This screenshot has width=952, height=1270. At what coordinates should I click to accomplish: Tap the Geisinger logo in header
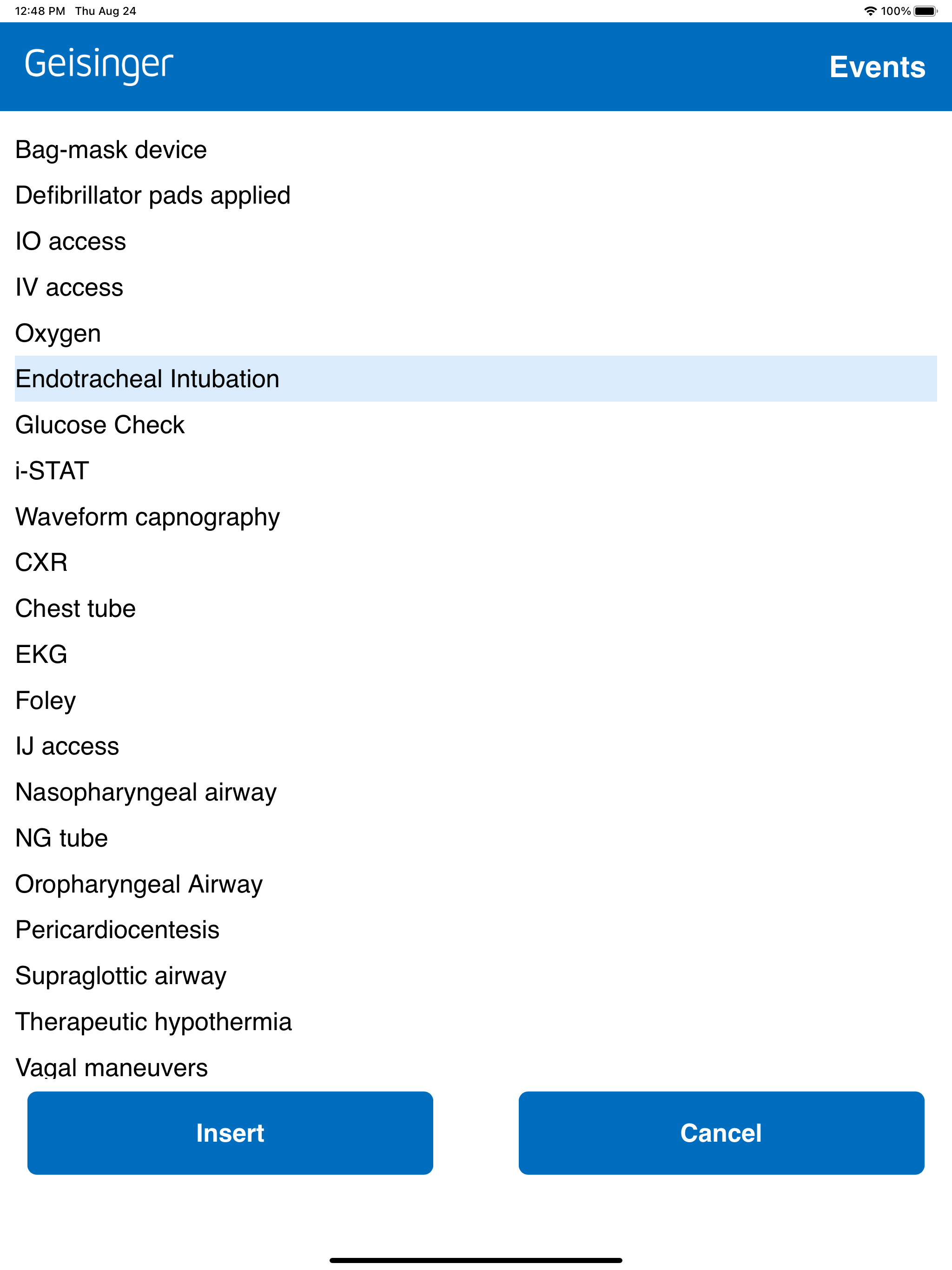99,66
